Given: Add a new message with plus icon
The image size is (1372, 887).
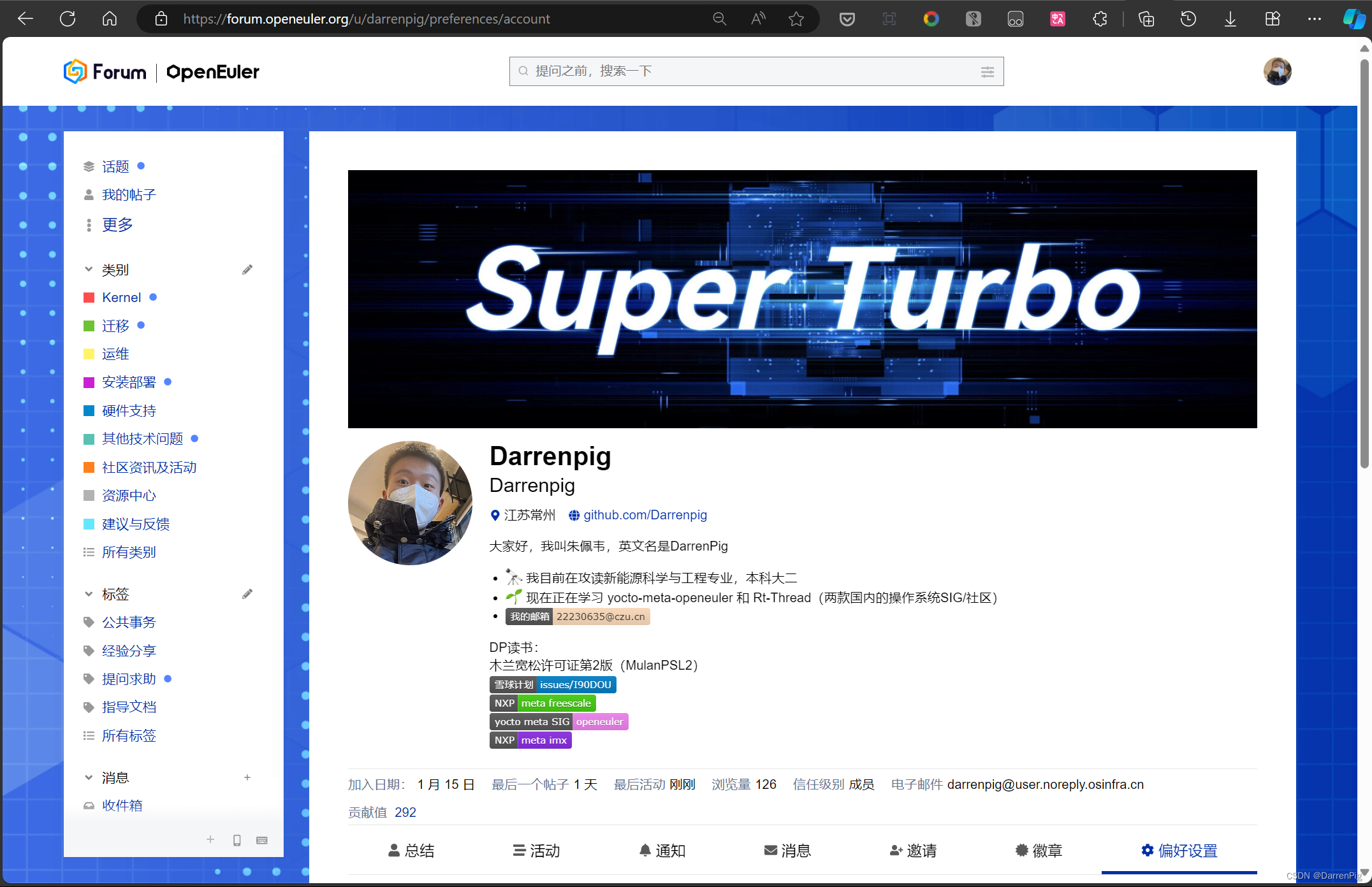Looking at the screenshot, I should 247,777.
